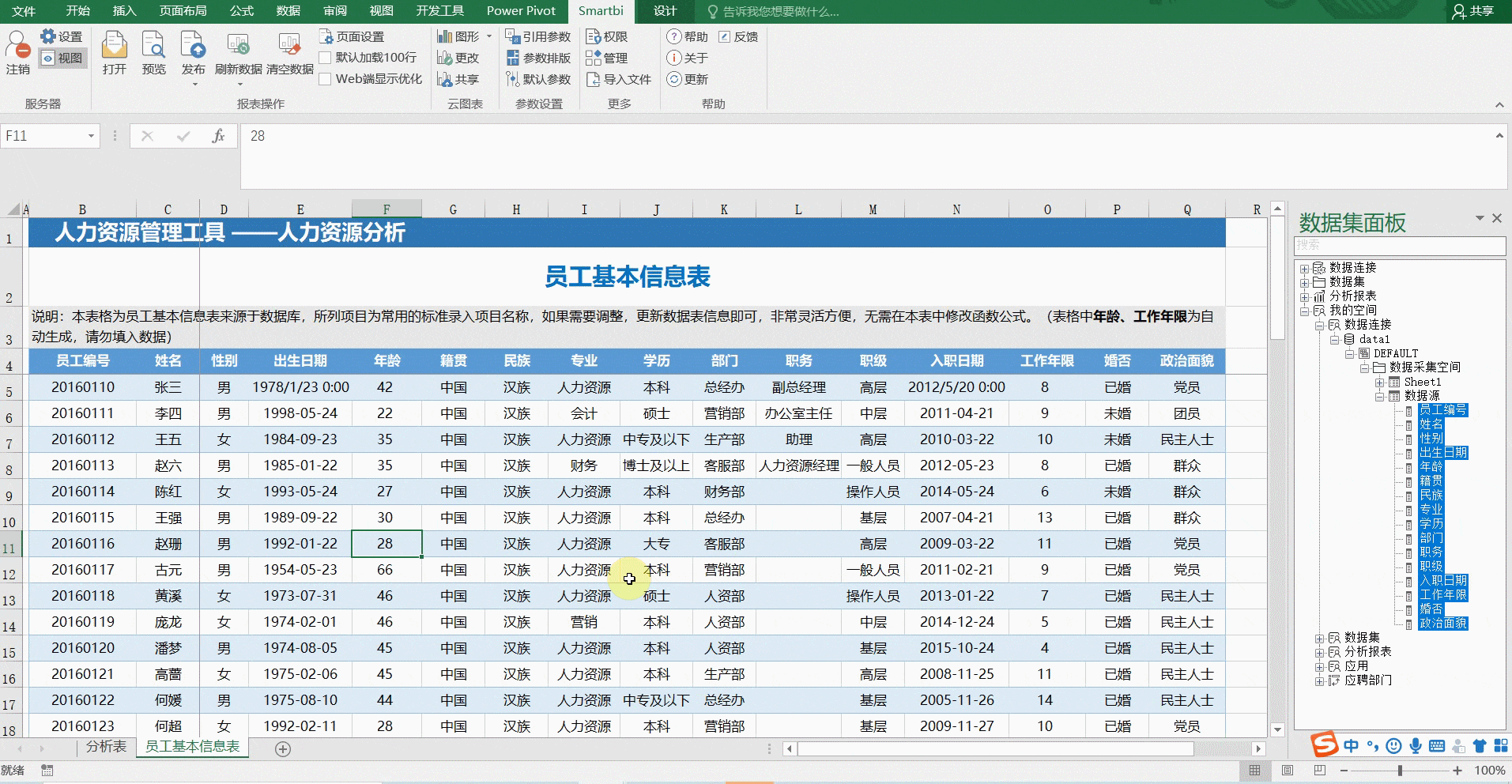
Task: Expand the 应聘部门 tree node
Action: point(1319,681)
